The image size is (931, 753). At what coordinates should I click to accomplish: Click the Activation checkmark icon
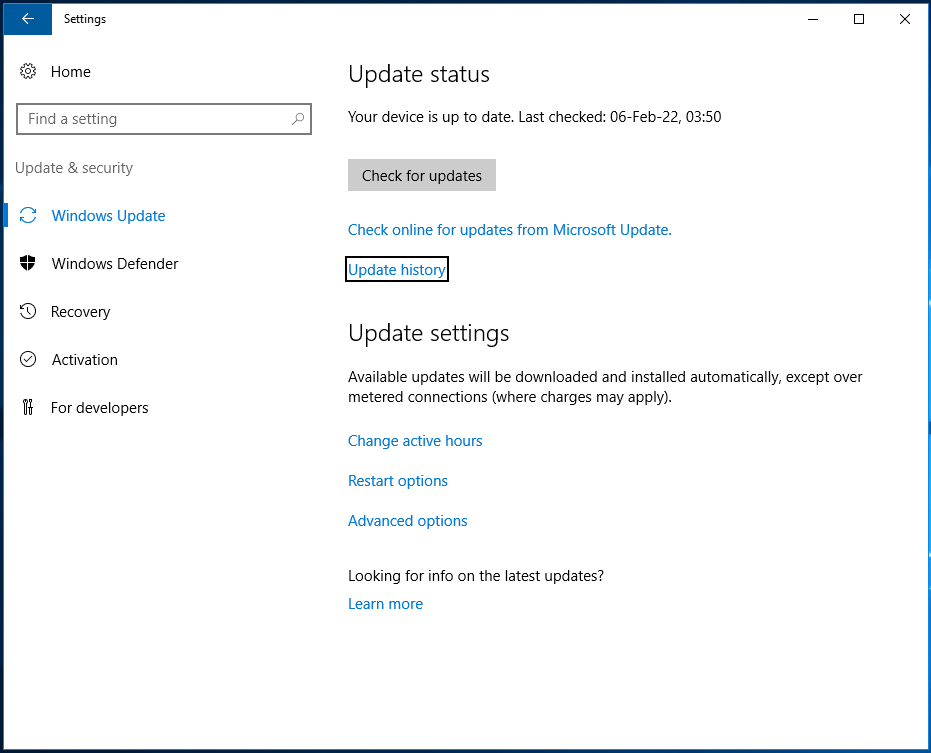click(29, 359)
